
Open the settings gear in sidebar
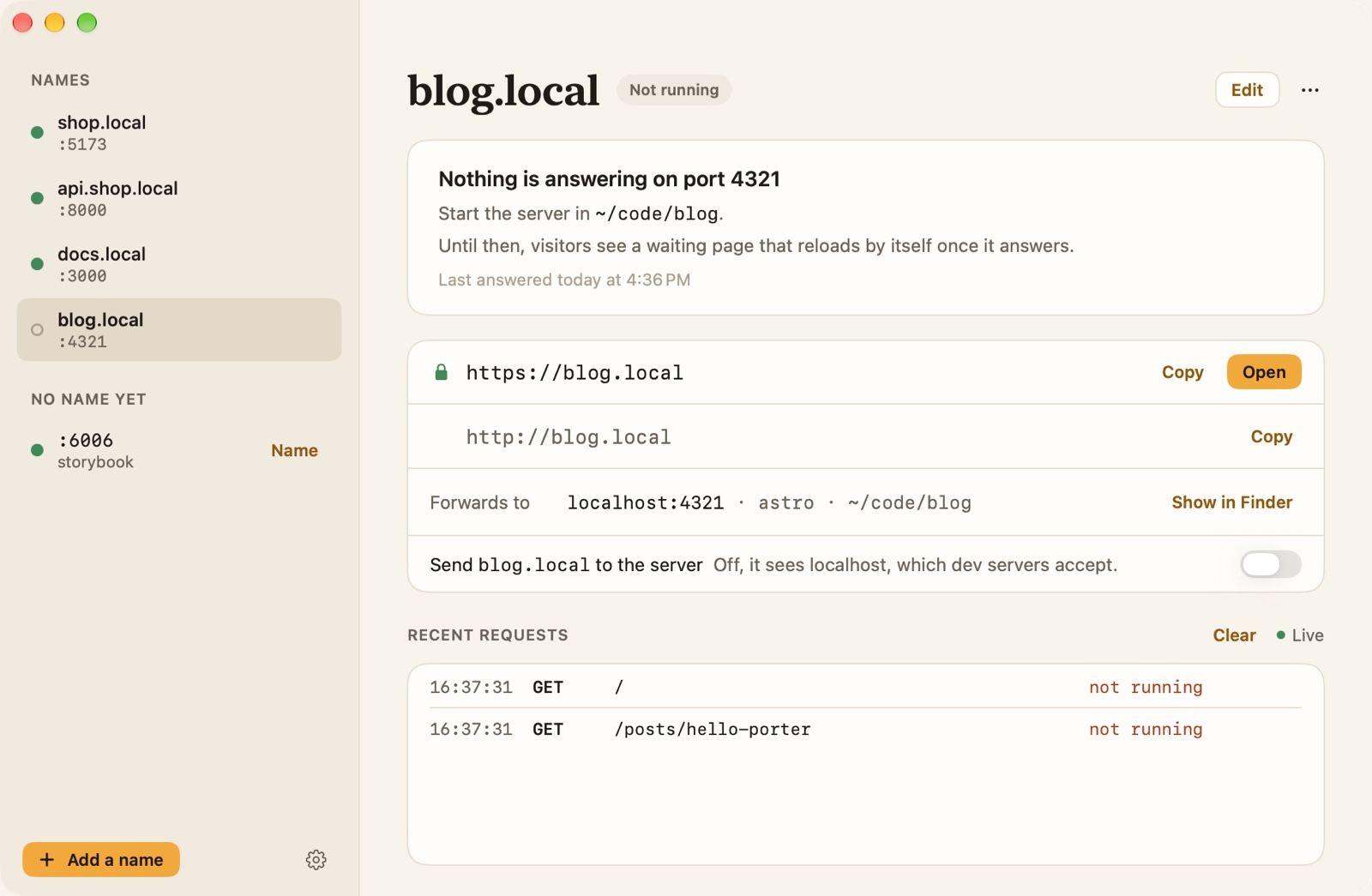click(x=316, y=860)
